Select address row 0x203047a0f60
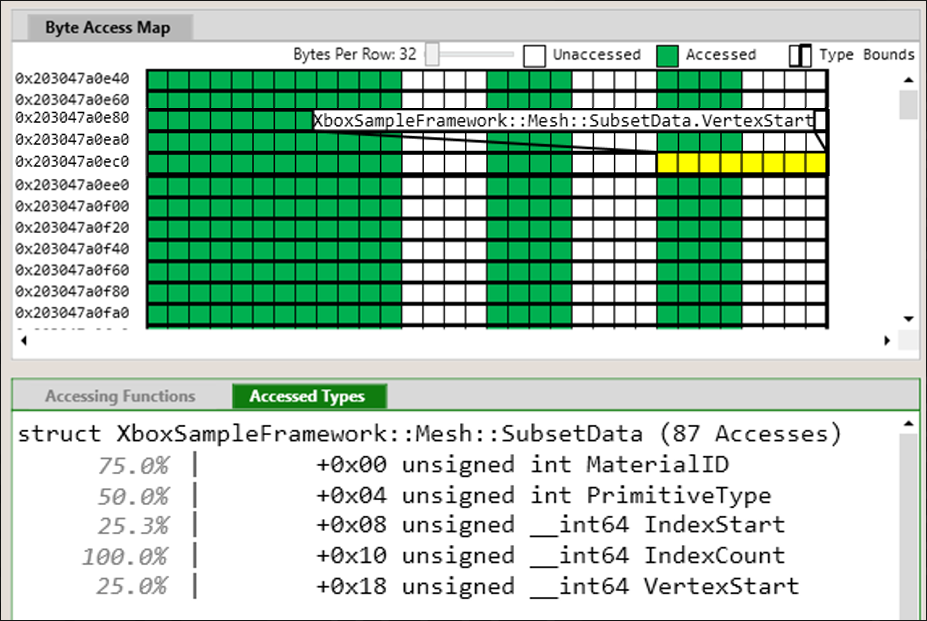The width and height of the screenshot is (927, 621). point(72,270)
